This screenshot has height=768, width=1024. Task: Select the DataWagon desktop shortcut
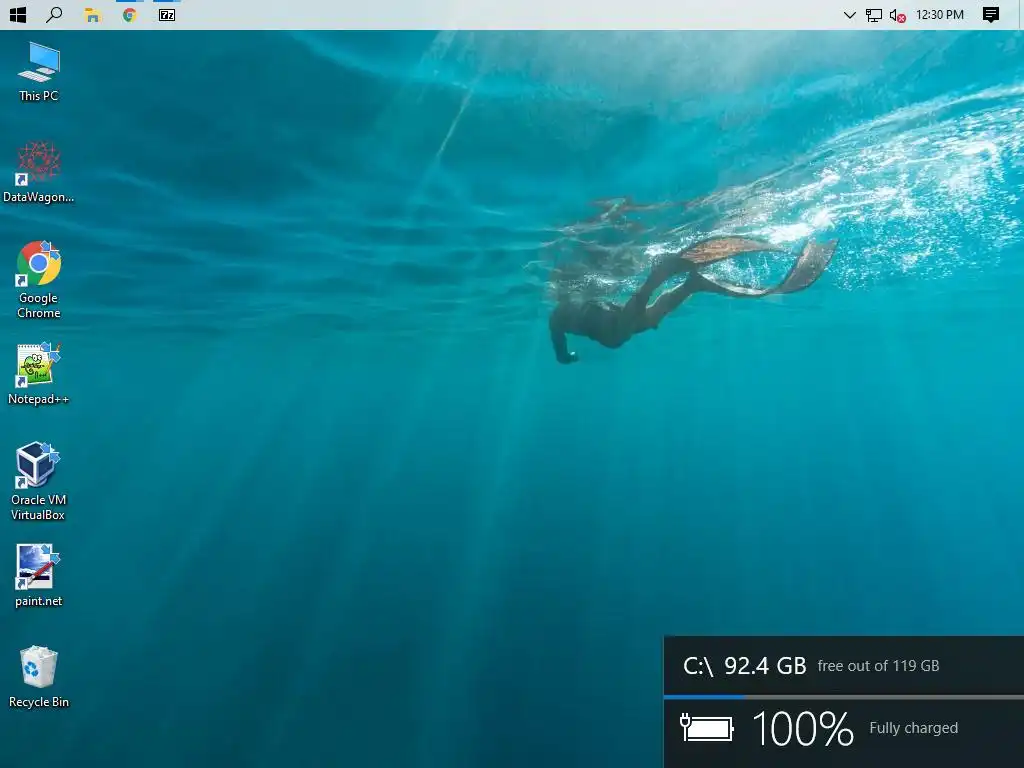[x=39, y=172]
